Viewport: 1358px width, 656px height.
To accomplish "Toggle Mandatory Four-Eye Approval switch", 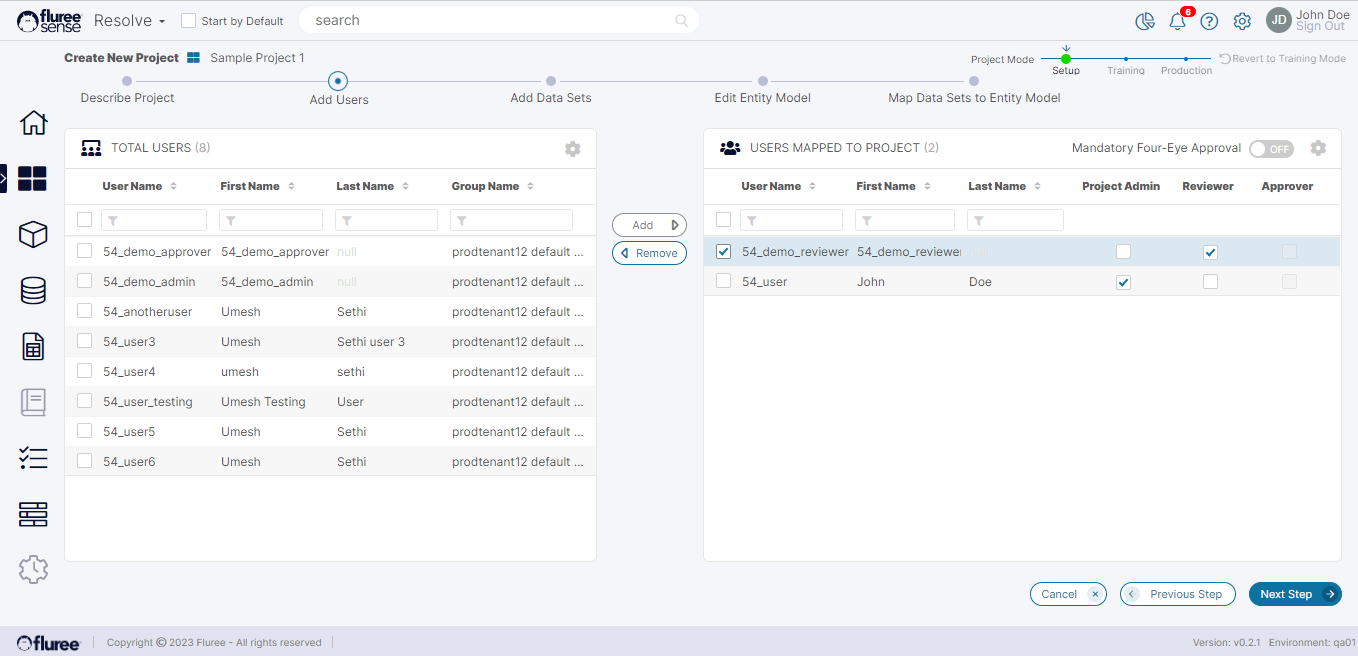I will [x=1271, y=149].
